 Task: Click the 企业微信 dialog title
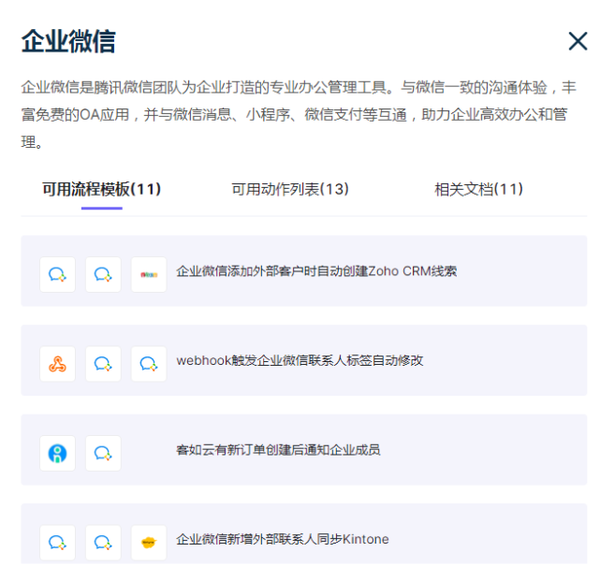(68, 41)
